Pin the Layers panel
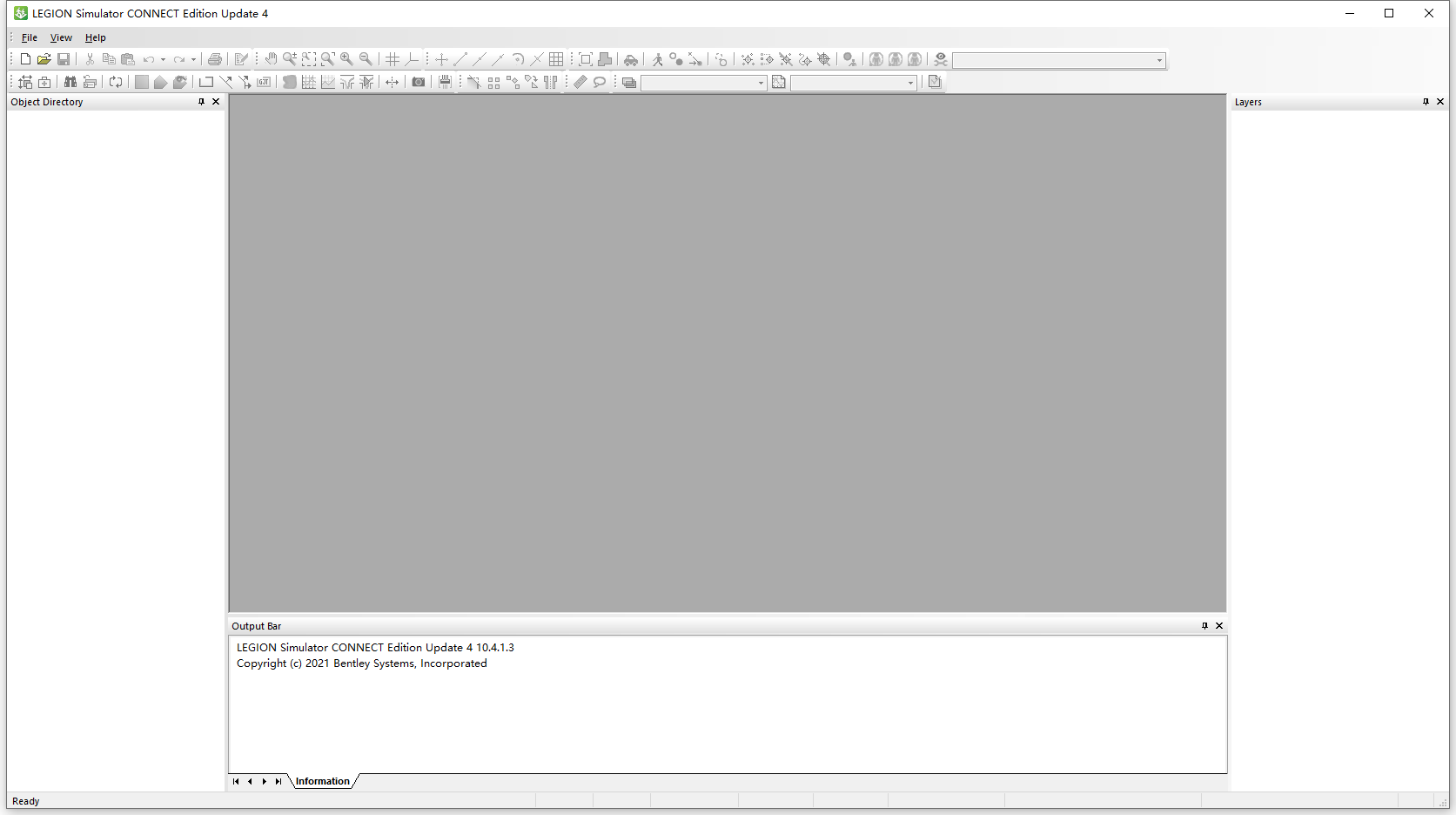1456x815 pixels. coord(1426,102)
